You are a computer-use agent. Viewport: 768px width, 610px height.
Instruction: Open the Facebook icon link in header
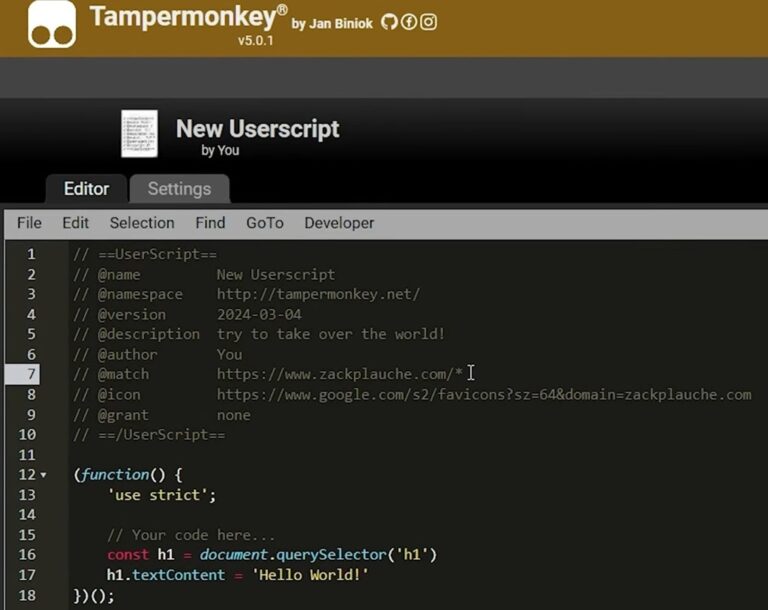[409, 22]
